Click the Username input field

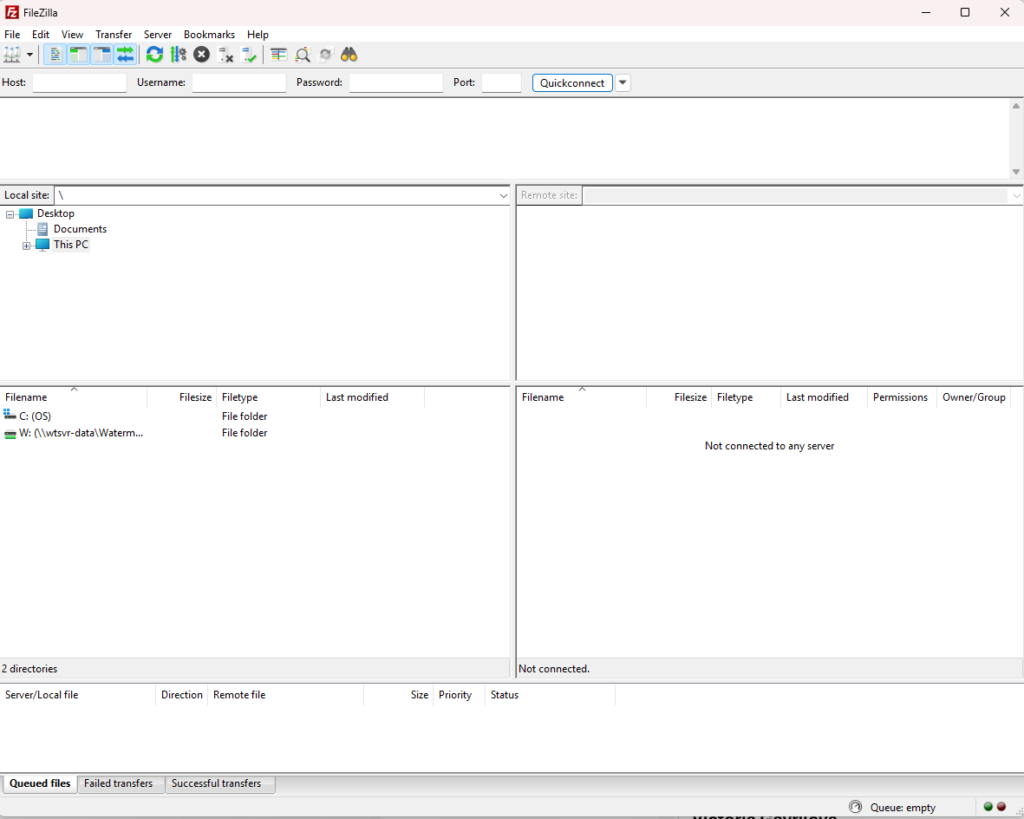pyautogui.click(x=239, y=83)
